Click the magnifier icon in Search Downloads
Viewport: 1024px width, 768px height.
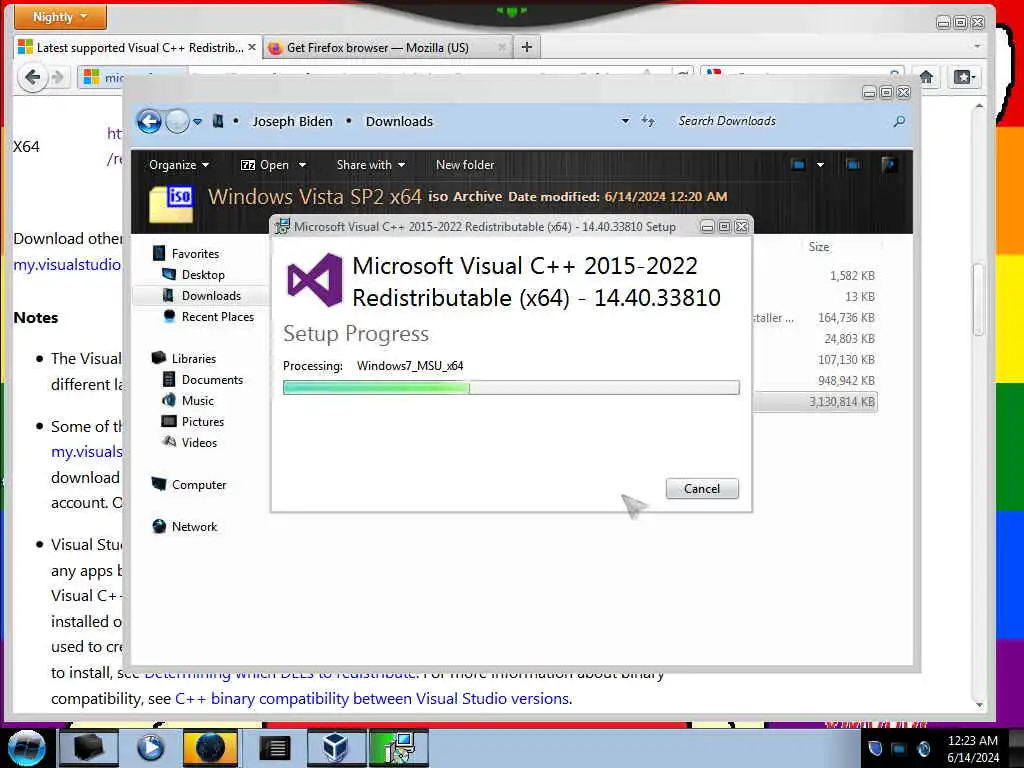click(899, 121)
